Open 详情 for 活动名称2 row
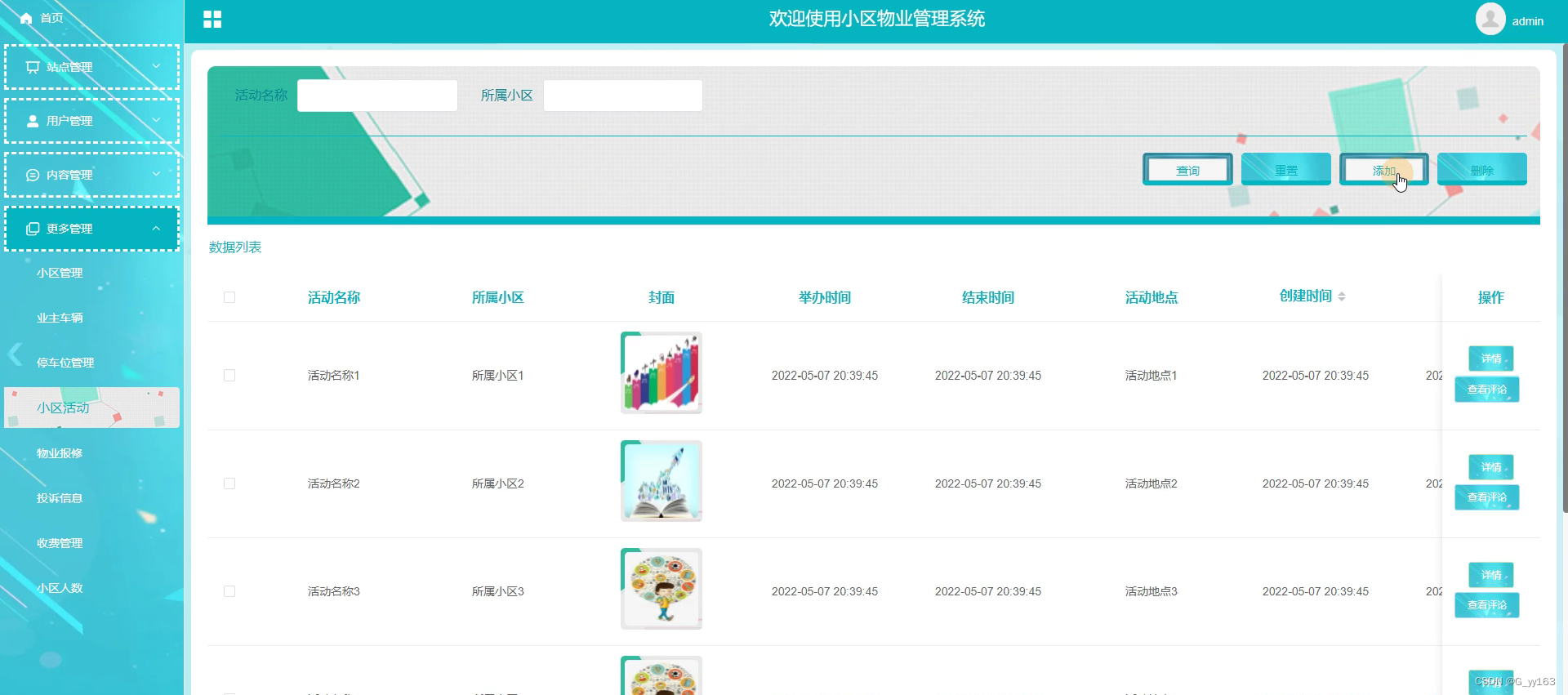Viewport: 1568px width, 695px height. 1491,467
